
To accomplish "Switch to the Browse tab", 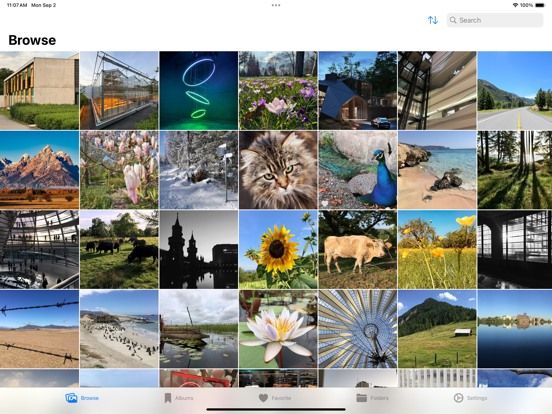I will [x=82, y=398].
